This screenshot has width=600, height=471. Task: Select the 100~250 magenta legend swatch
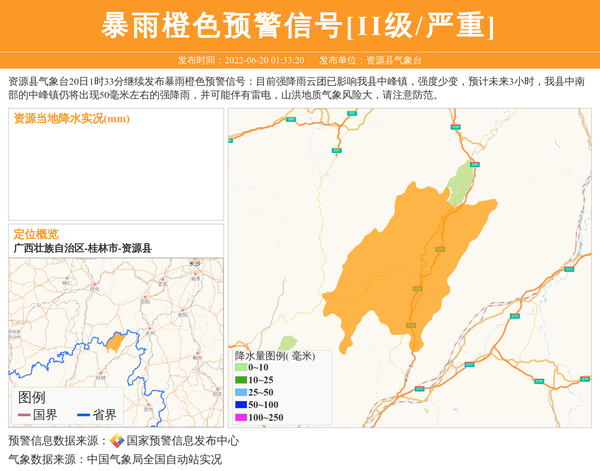pos(240,417)
